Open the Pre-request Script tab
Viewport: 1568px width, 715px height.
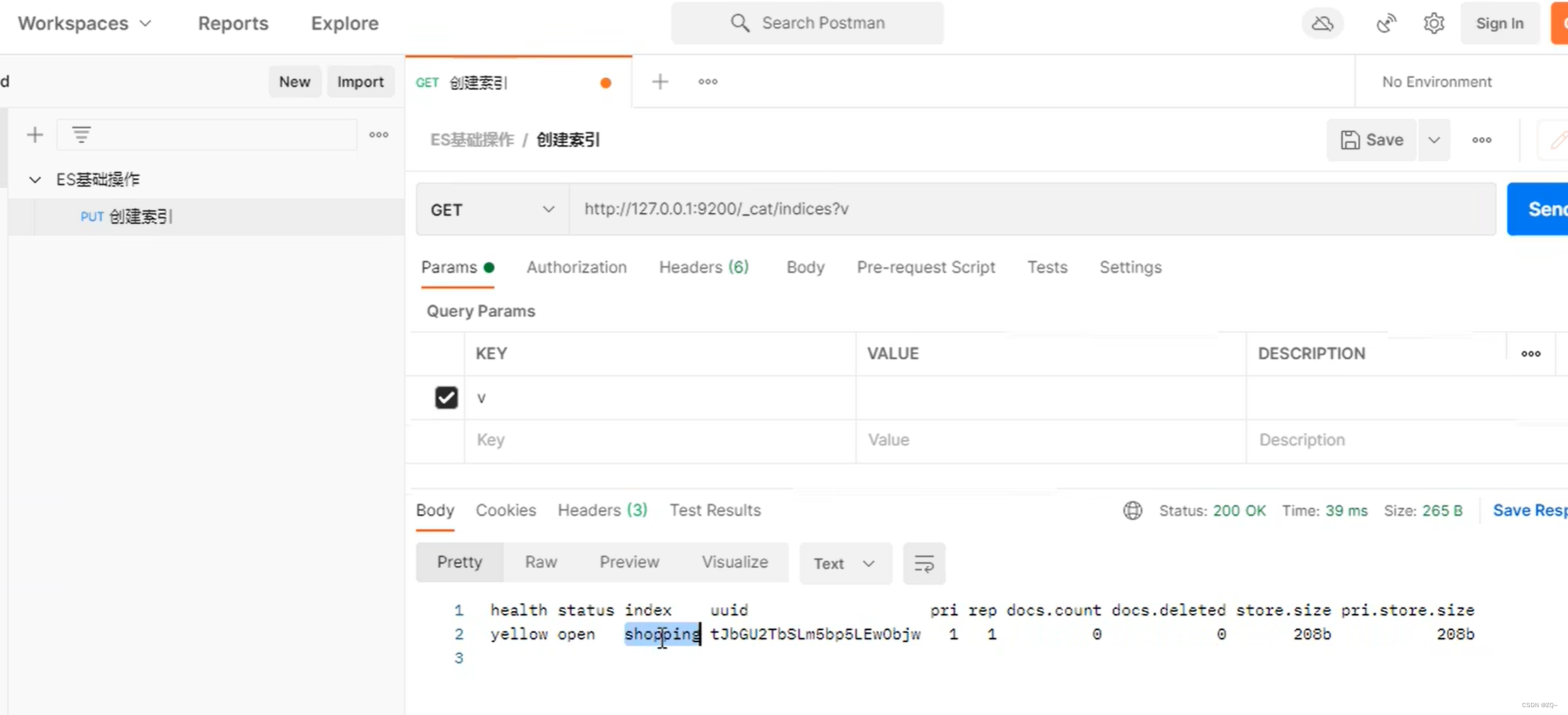(x=925, y=267)
